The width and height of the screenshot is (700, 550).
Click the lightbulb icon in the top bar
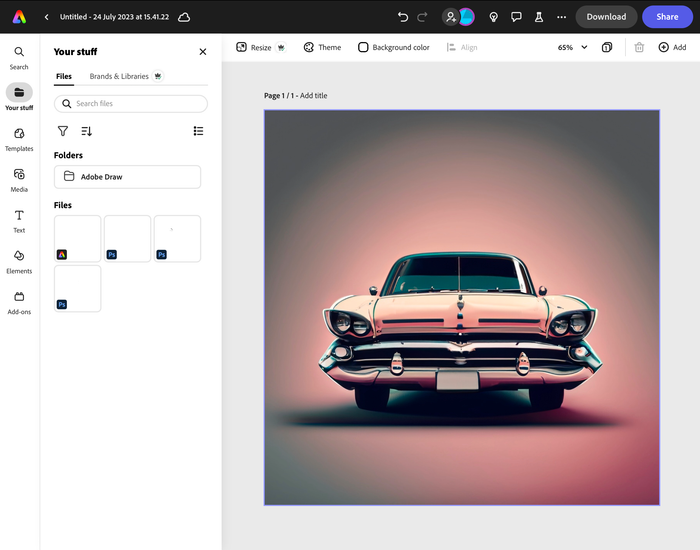coord(493,17)
